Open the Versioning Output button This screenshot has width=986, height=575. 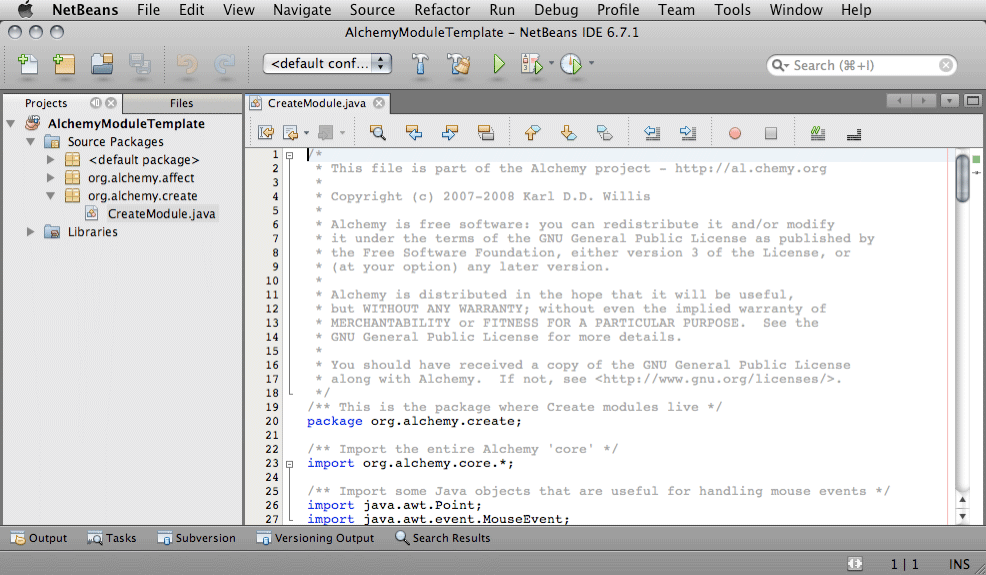coord(316,539)
